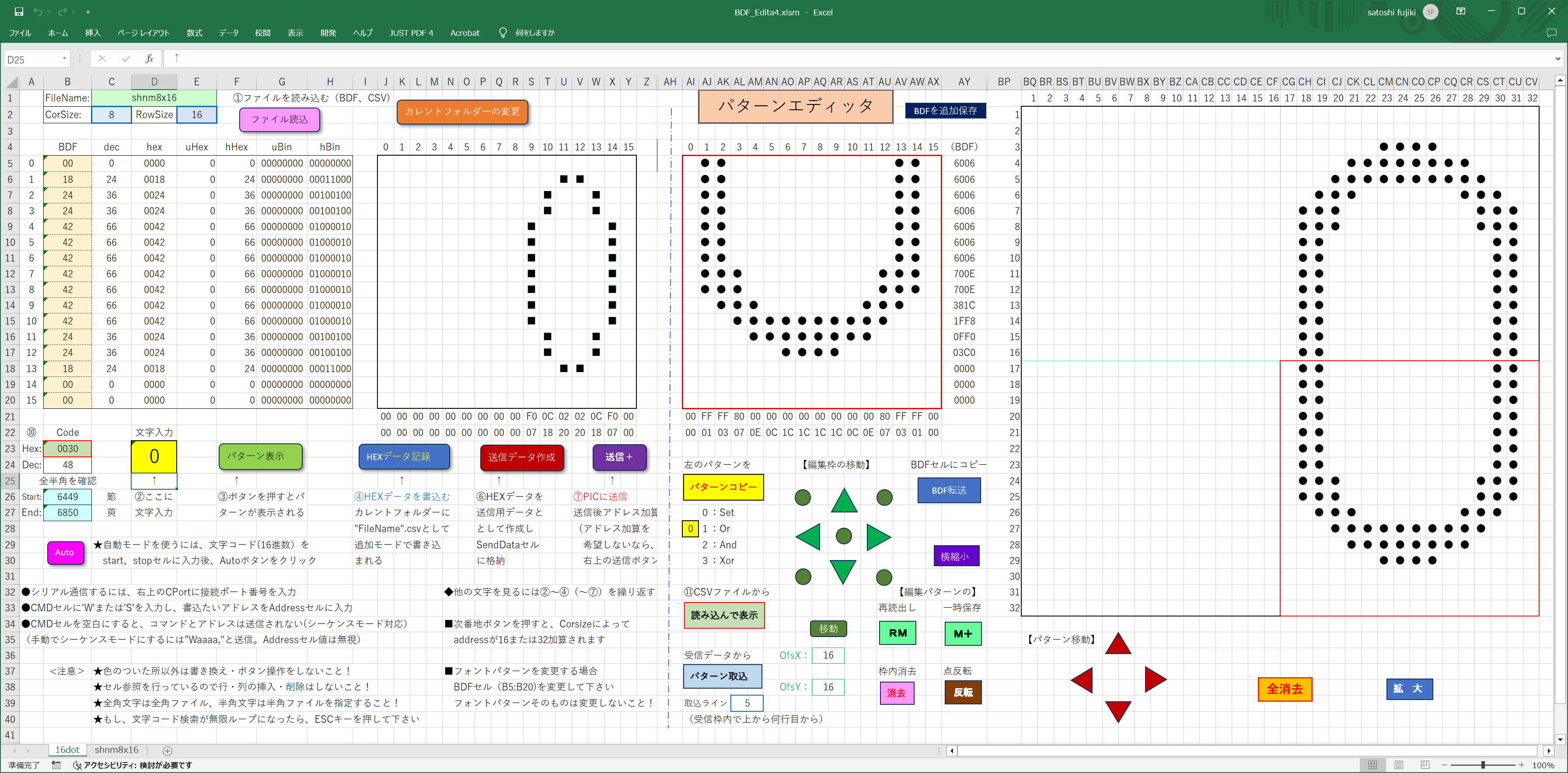Click the パターン表示 button

click(261, 456)
